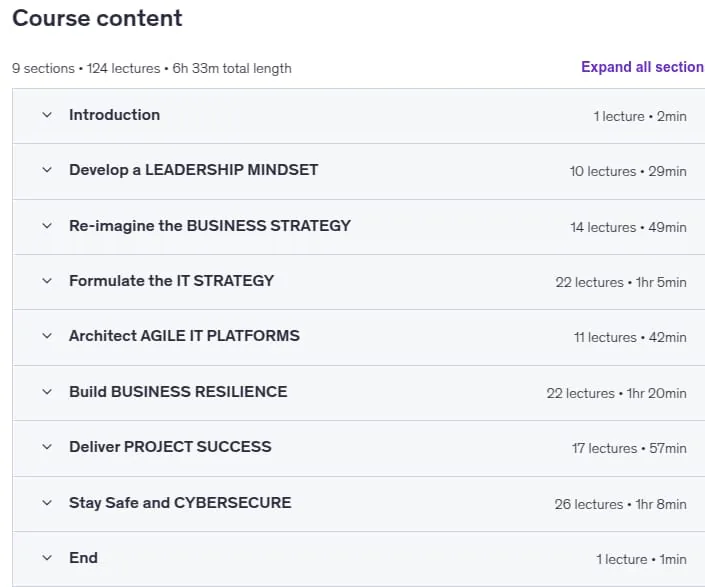Viewport: 705px width, 587px height.
Task: Expand the Introduction section chevron
Action: [47, 115]
